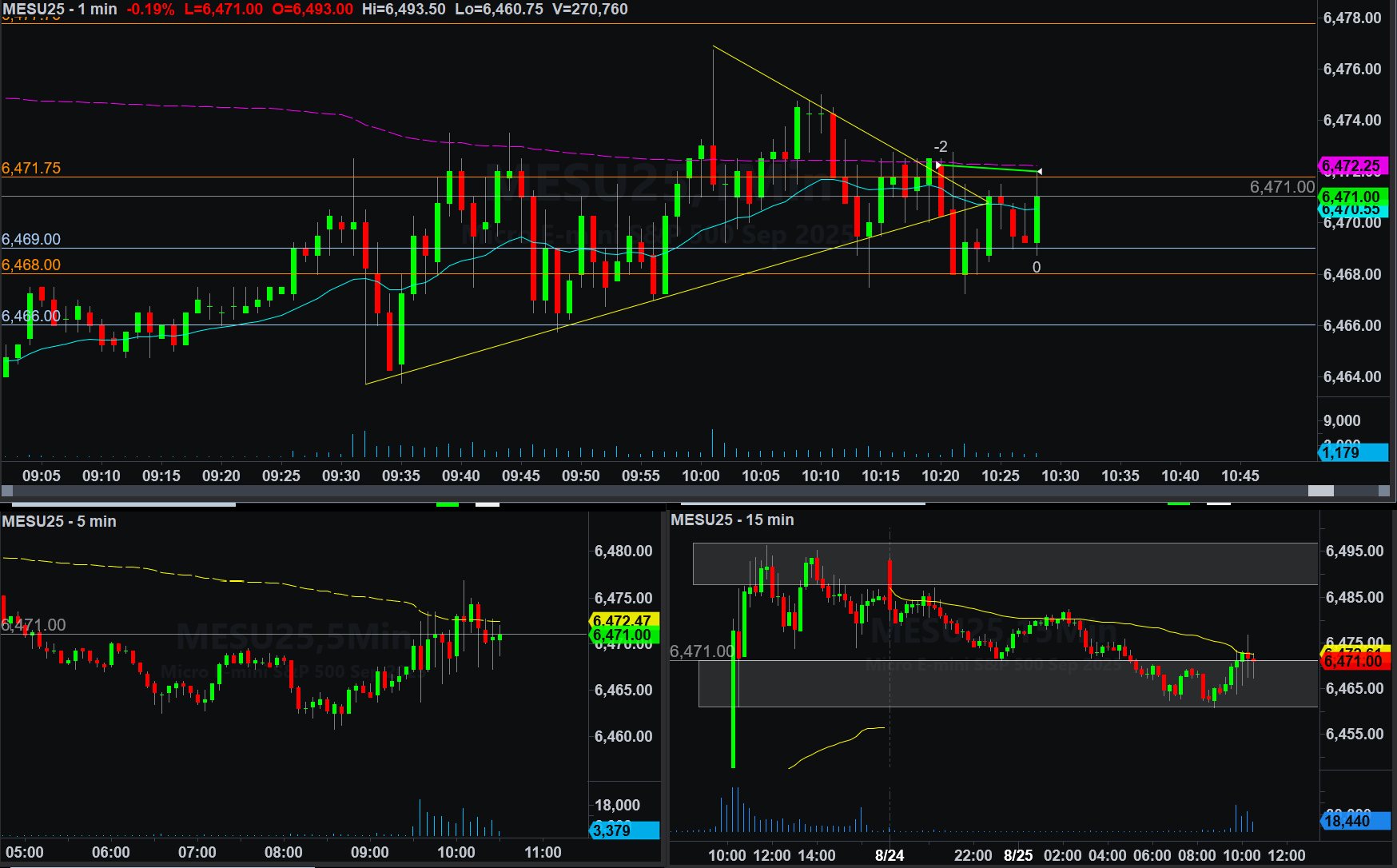
Task: Click the cyan 1,179 volume tag
Action: (x=1352, y=452)
